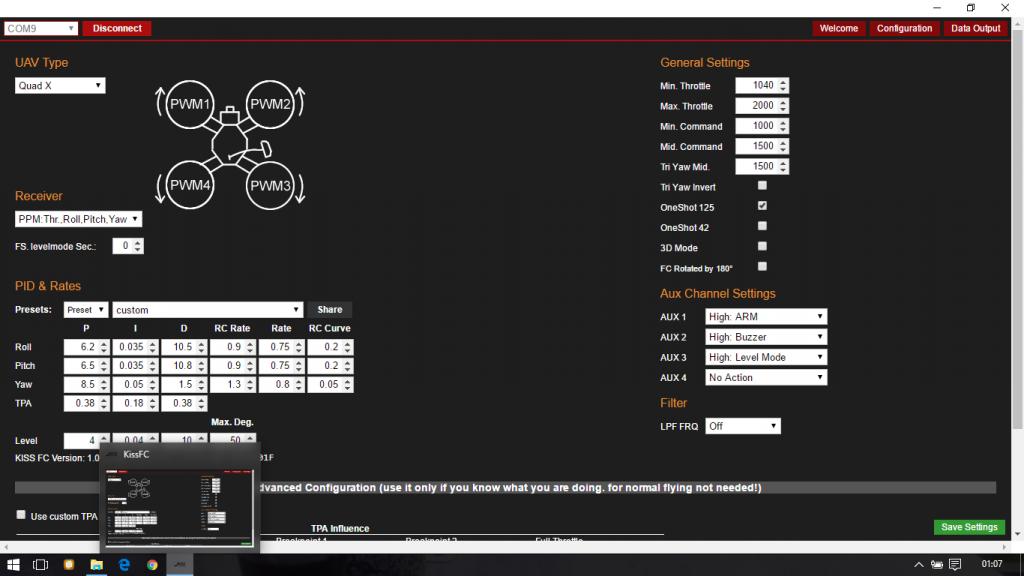The height and width of the screenshot is (576, 1024).
Task: Open the AUX 1 High: ARM dropdown
Action: [x=766, y=317]
